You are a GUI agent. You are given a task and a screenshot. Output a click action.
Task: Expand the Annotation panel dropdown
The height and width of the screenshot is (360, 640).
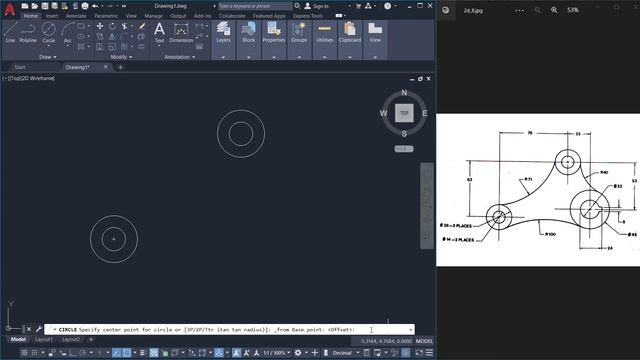point(180,57)
